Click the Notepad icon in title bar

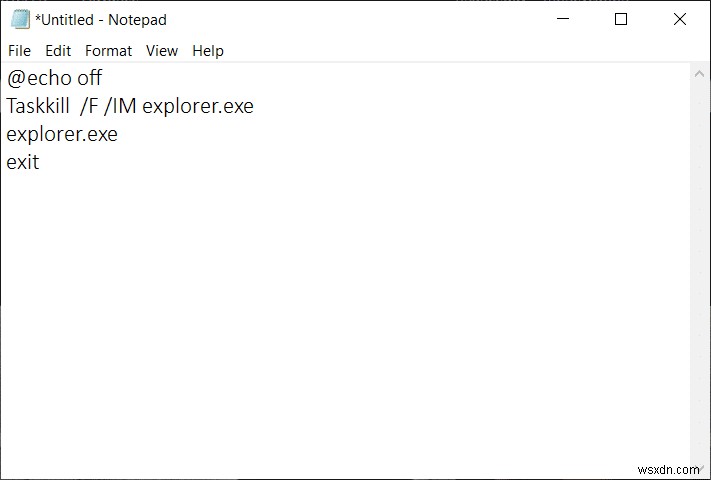click(x=20, y=19)
